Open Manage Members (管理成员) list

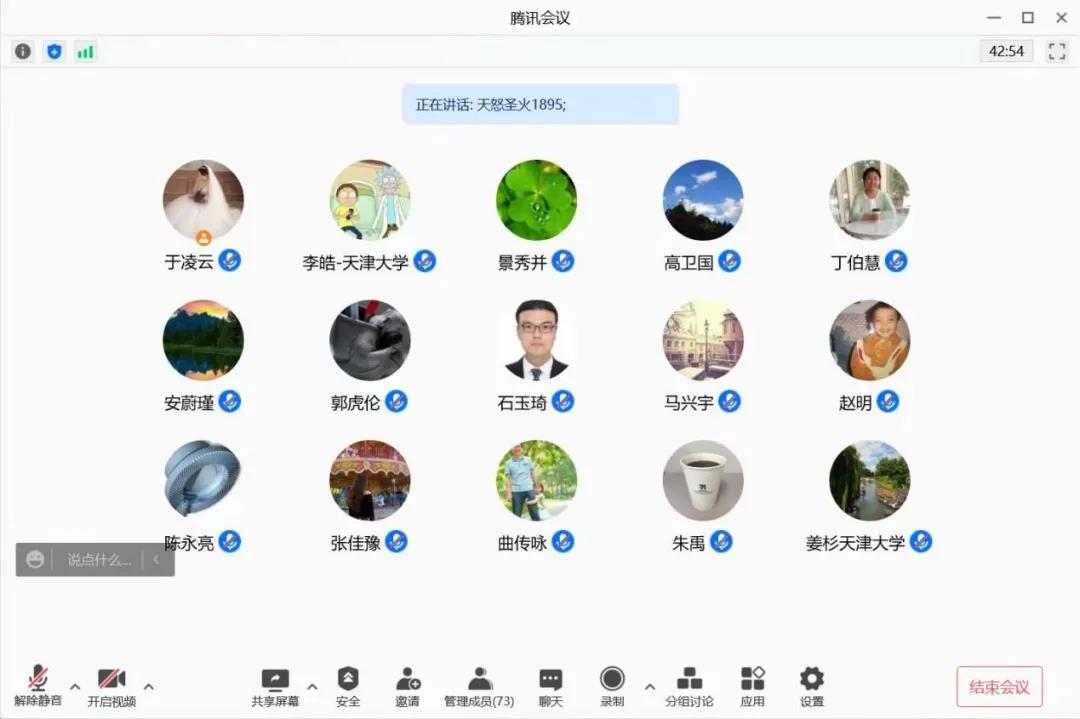click(x=479, y=686)
